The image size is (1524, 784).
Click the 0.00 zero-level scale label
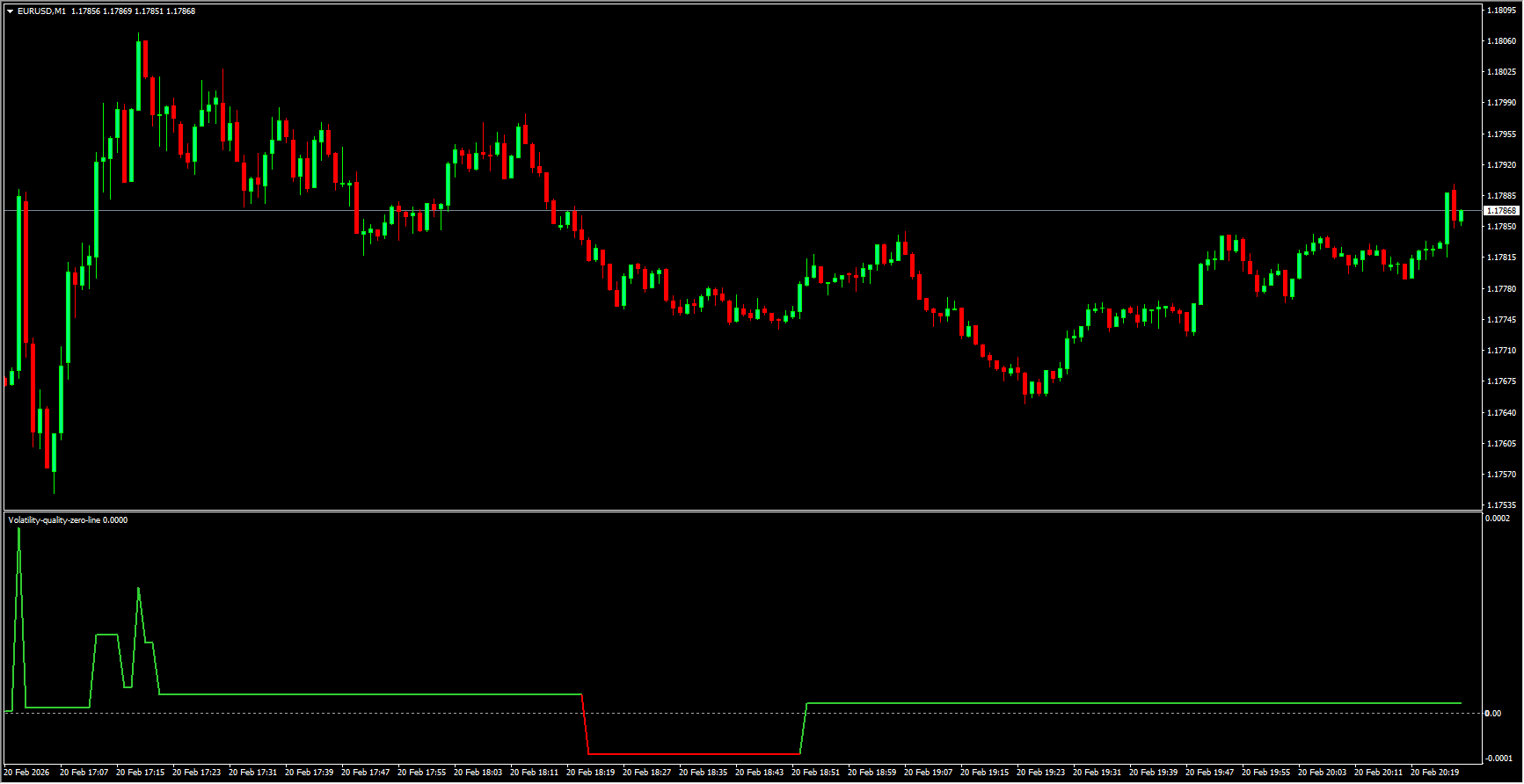(1492, 713)
